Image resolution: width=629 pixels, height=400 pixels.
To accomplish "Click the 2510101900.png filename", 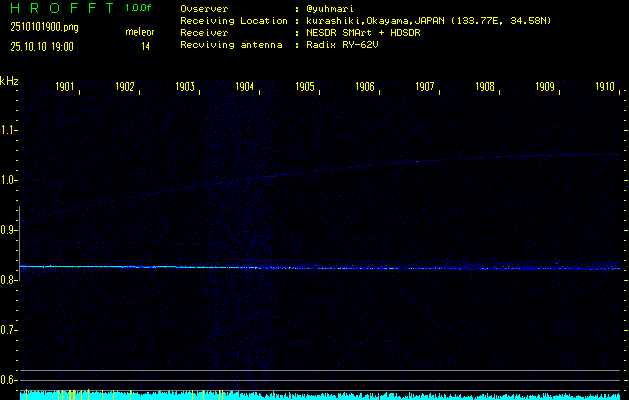I will pyautogui.click(x=40, y=27).
